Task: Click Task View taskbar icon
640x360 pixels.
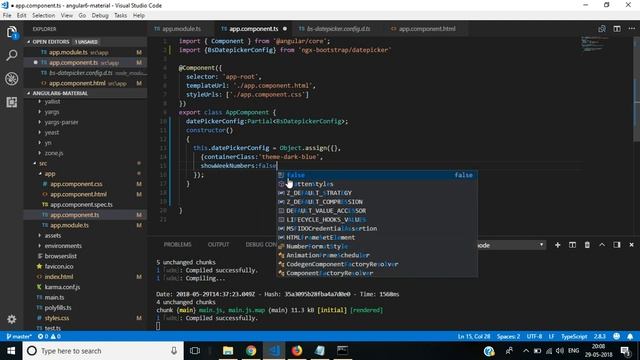Action: coord(195,351)
